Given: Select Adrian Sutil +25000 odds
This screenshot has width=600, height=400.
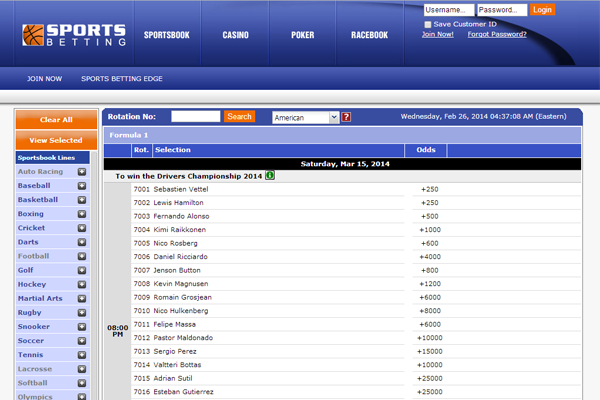Looking at the screenshot, I should [430, 379].
